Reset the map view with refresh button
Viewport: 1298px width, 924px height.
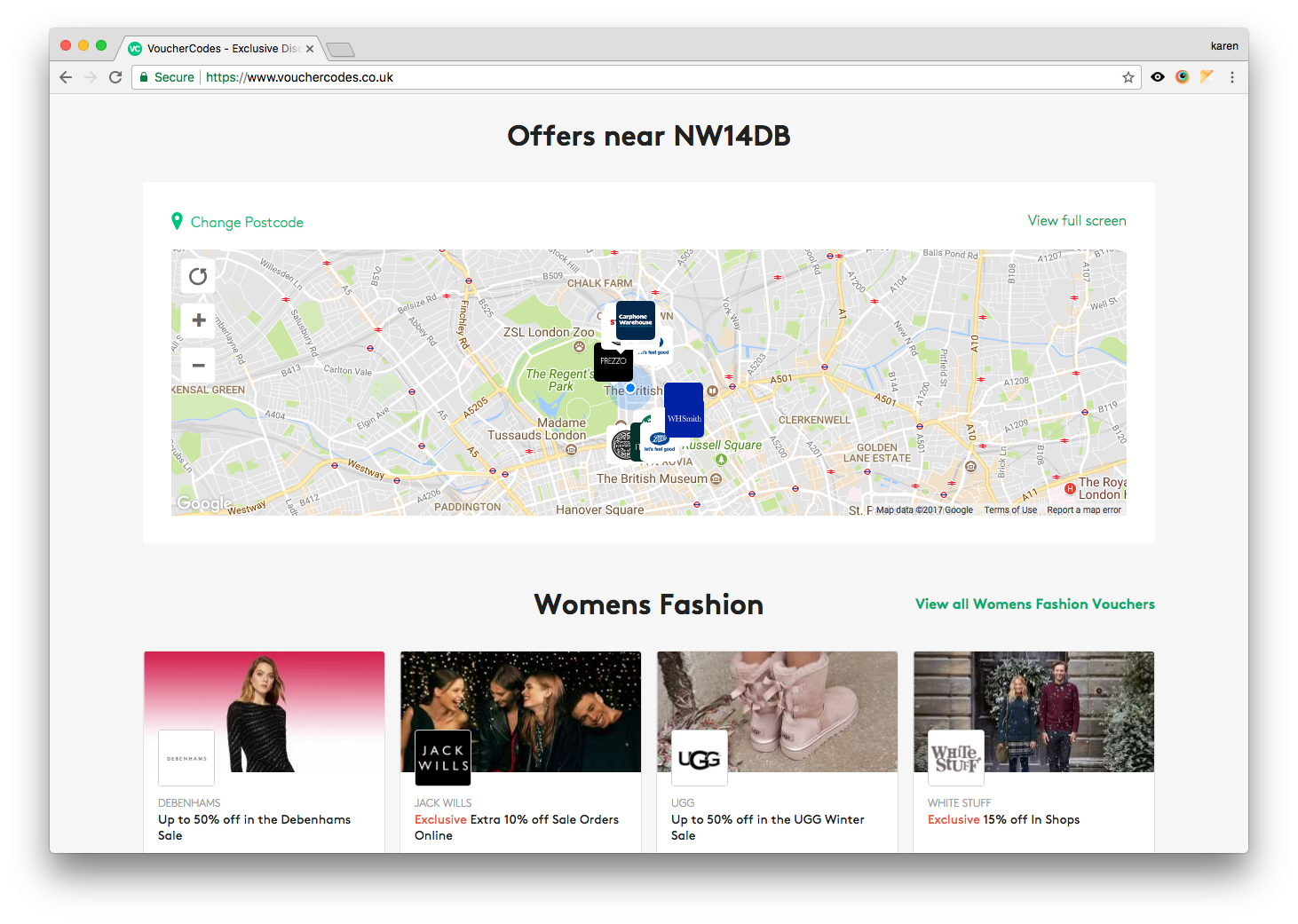(198, 276)
